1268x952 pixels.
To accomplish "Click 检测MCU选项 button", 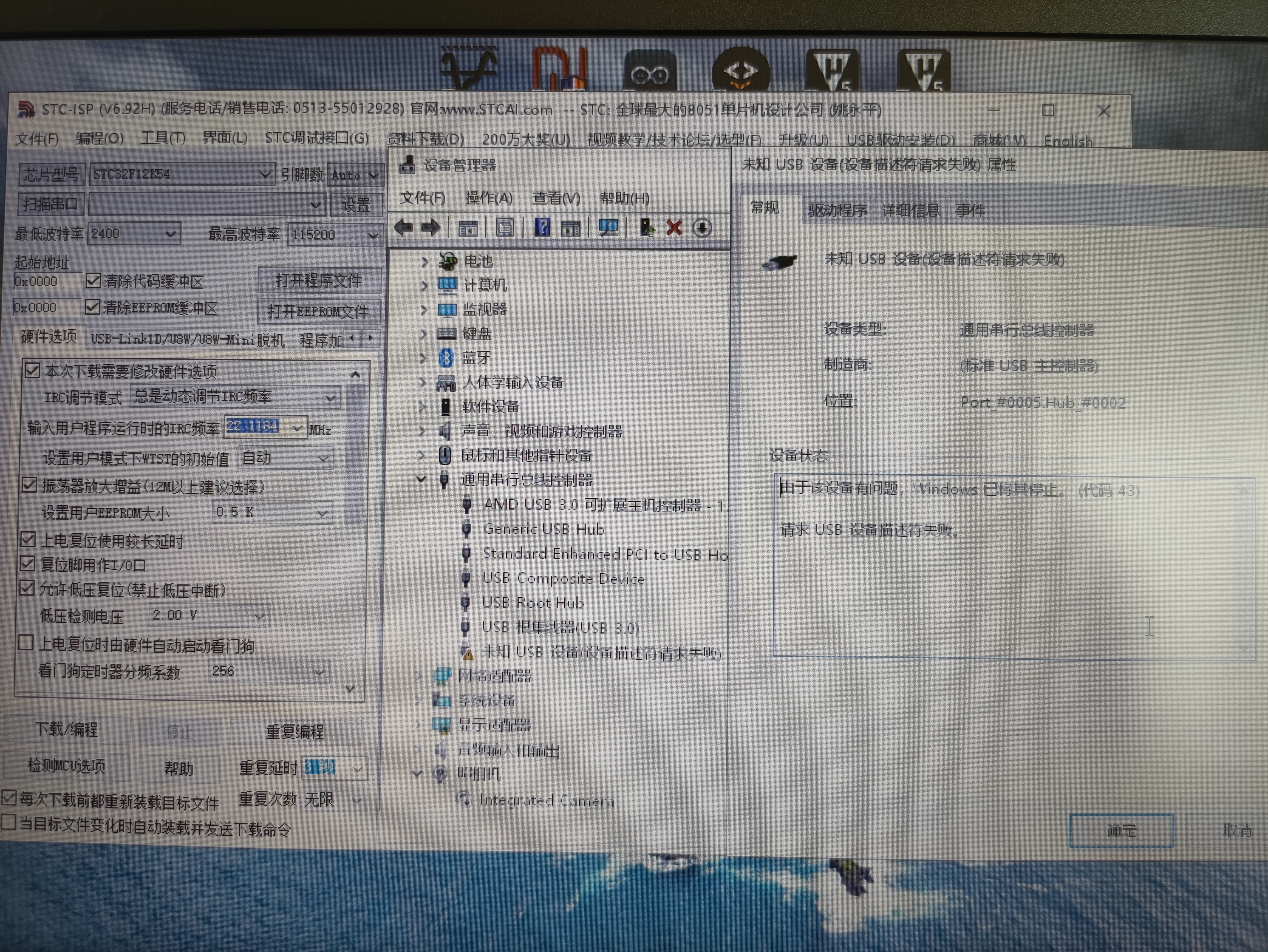I will pyautogui.click(x=66, y=766).
